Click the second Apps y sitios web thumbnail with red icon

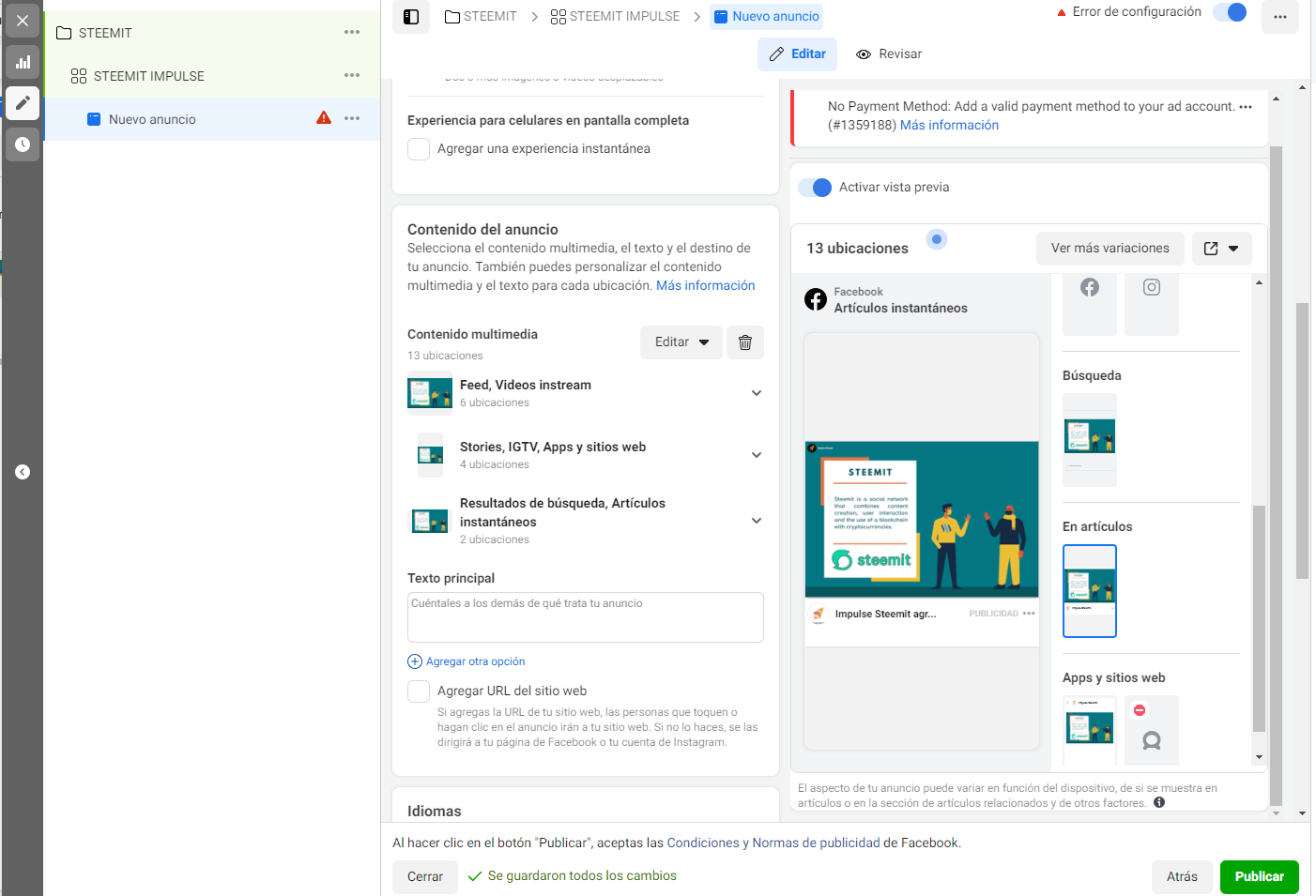tap(1152, 729)
